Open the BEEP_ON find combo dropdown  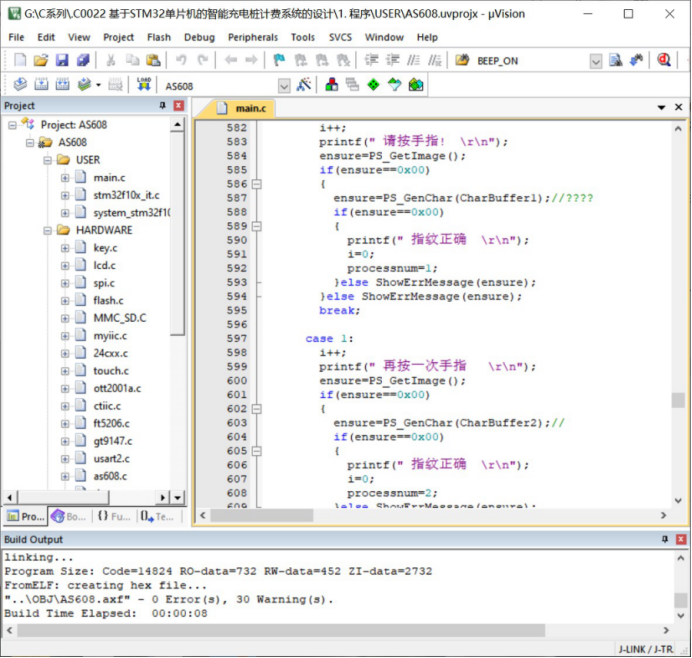(x=595, y=61)
